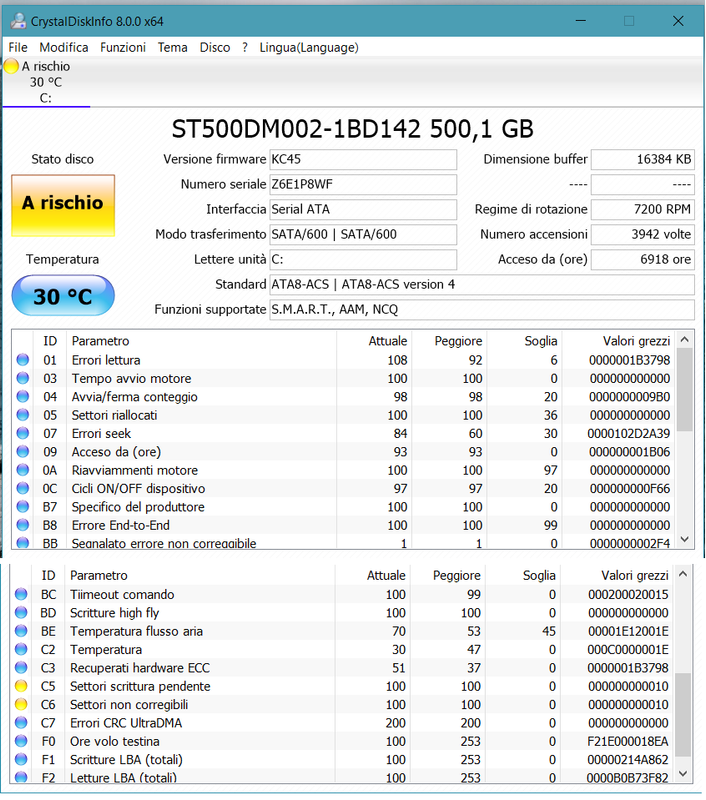Click the Versione firmware field KC45
The height and width of the screenshot is (800, 706).
coord(363,159)
